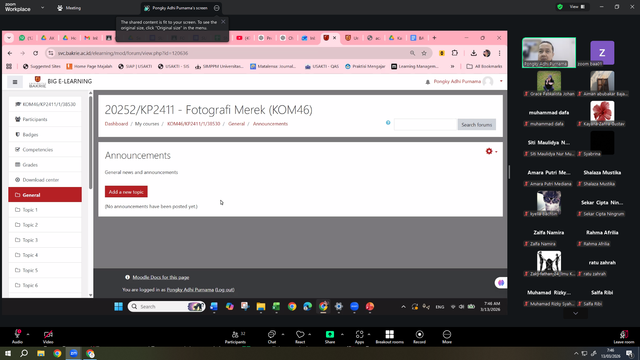Open the Dashboard breadcrumb link
This screenshot has width=640, height=360.
(116, 124)
